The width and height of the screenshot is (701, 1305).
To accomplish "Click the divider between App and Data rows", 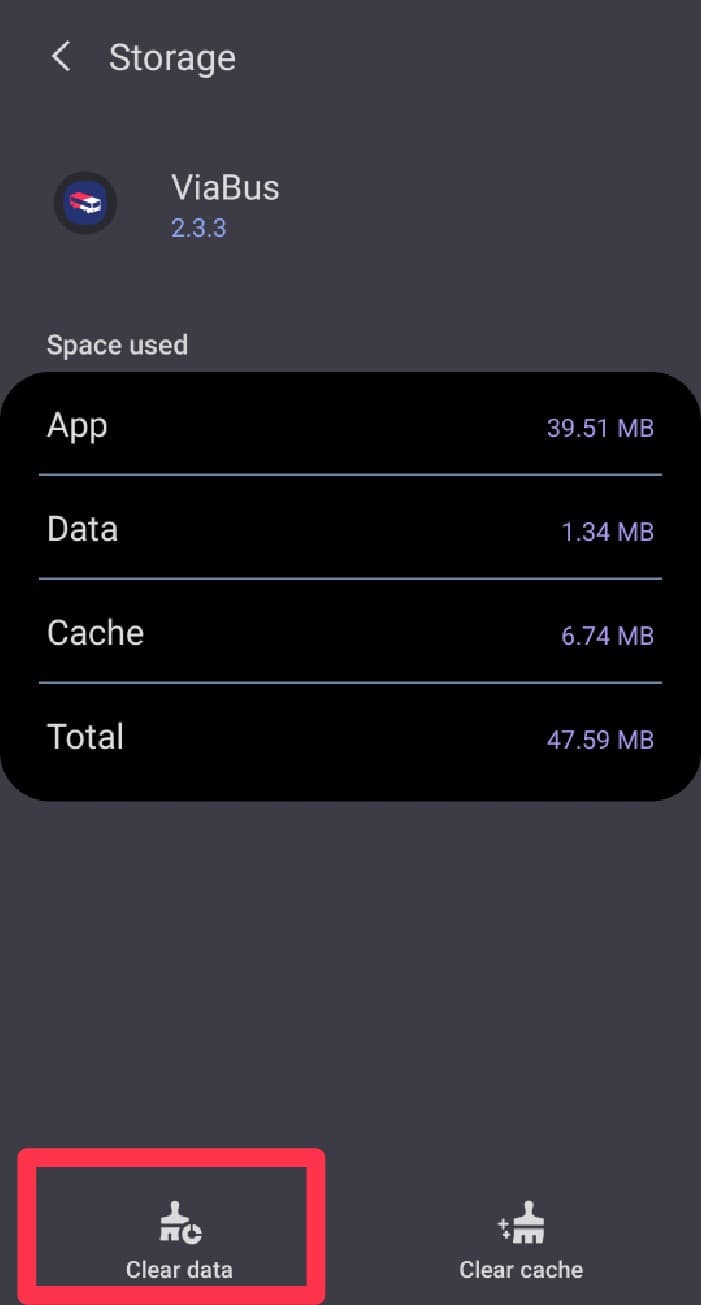I will pyautogui.click(x=350, y=475).
